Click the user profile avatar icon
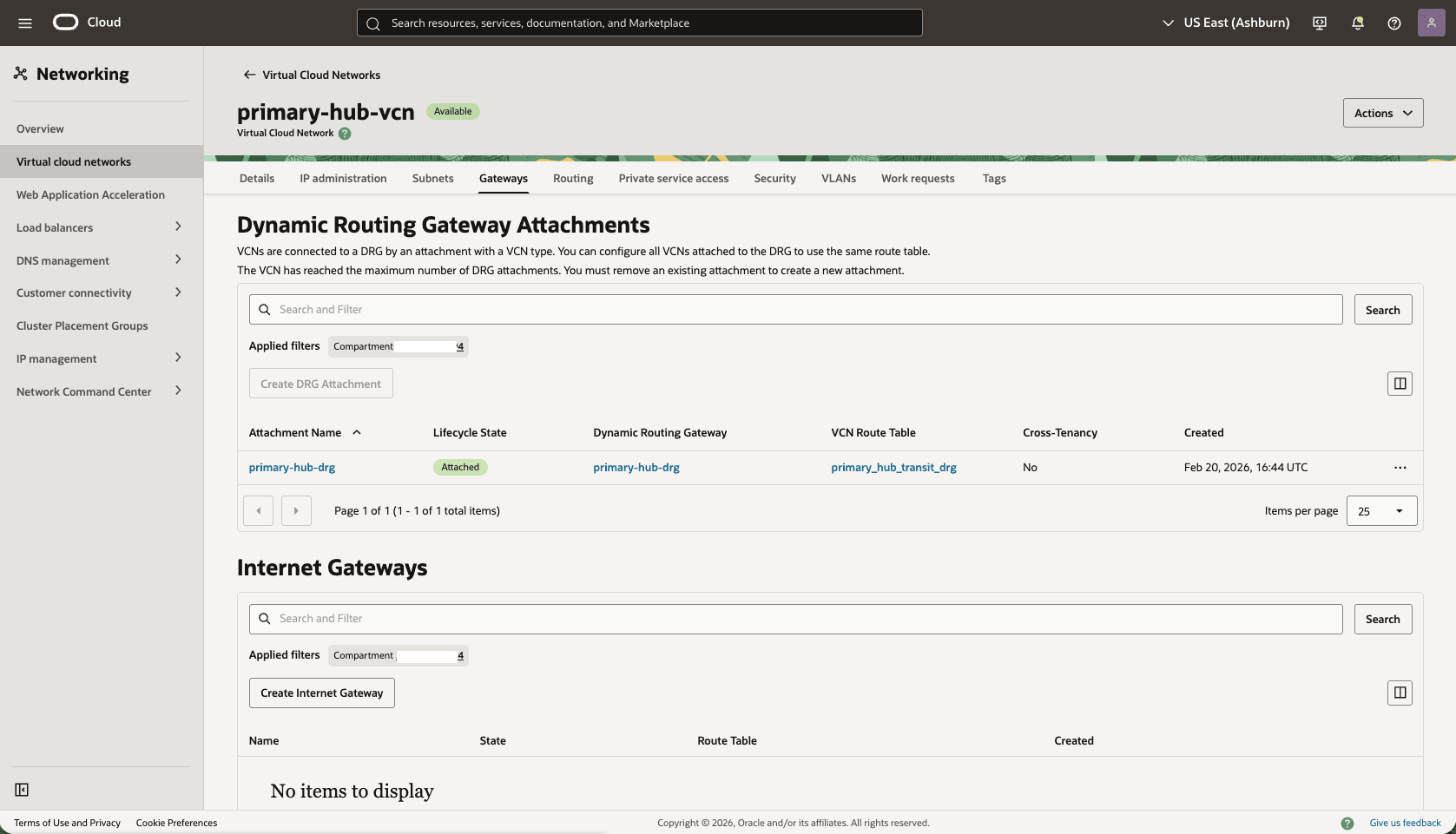 (x=1432, y=23)
